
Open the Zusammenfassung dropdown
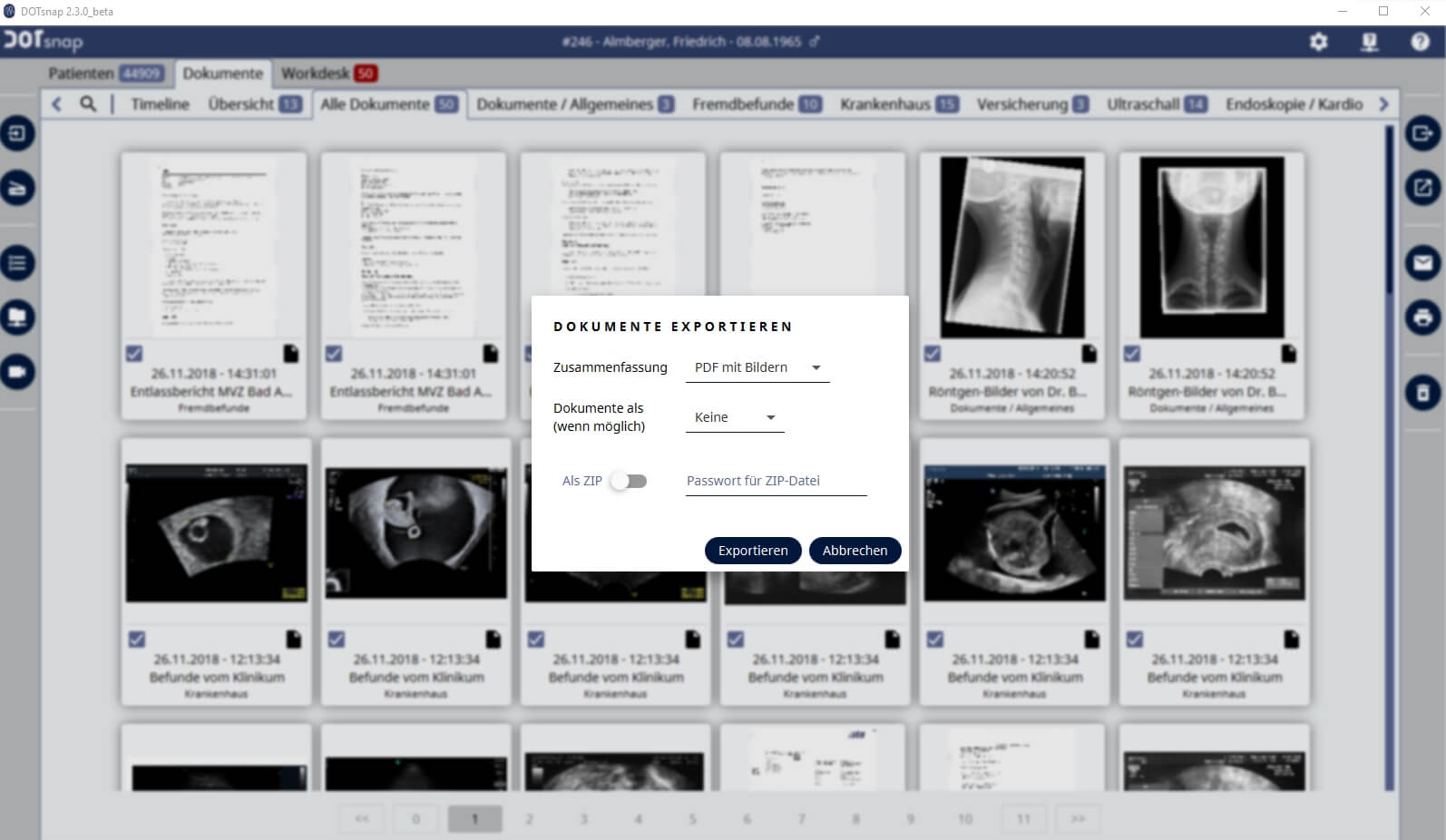757,367
